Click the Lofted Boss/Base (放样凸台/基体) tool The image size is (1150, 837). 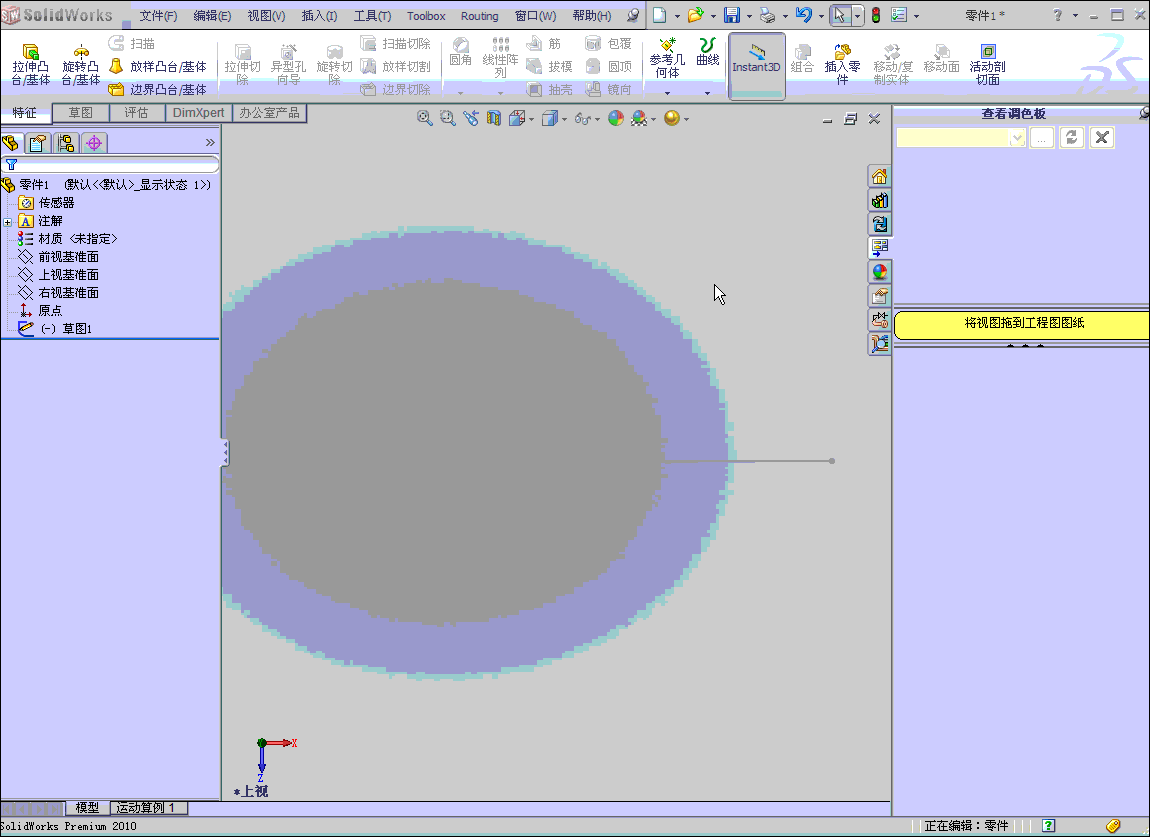coord(158,67)
